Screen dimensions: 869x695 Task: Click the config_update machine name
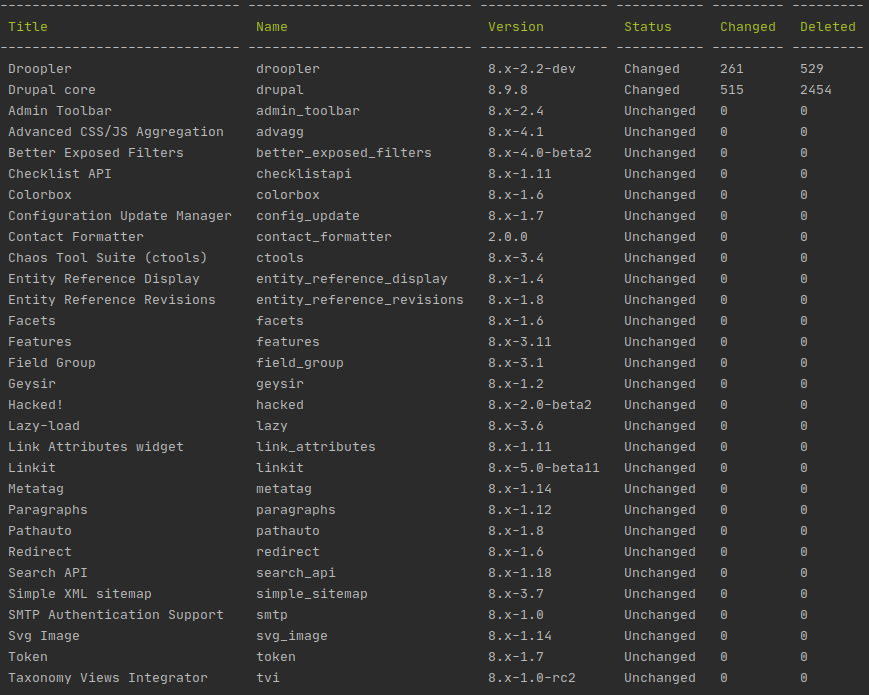point(308,216)
